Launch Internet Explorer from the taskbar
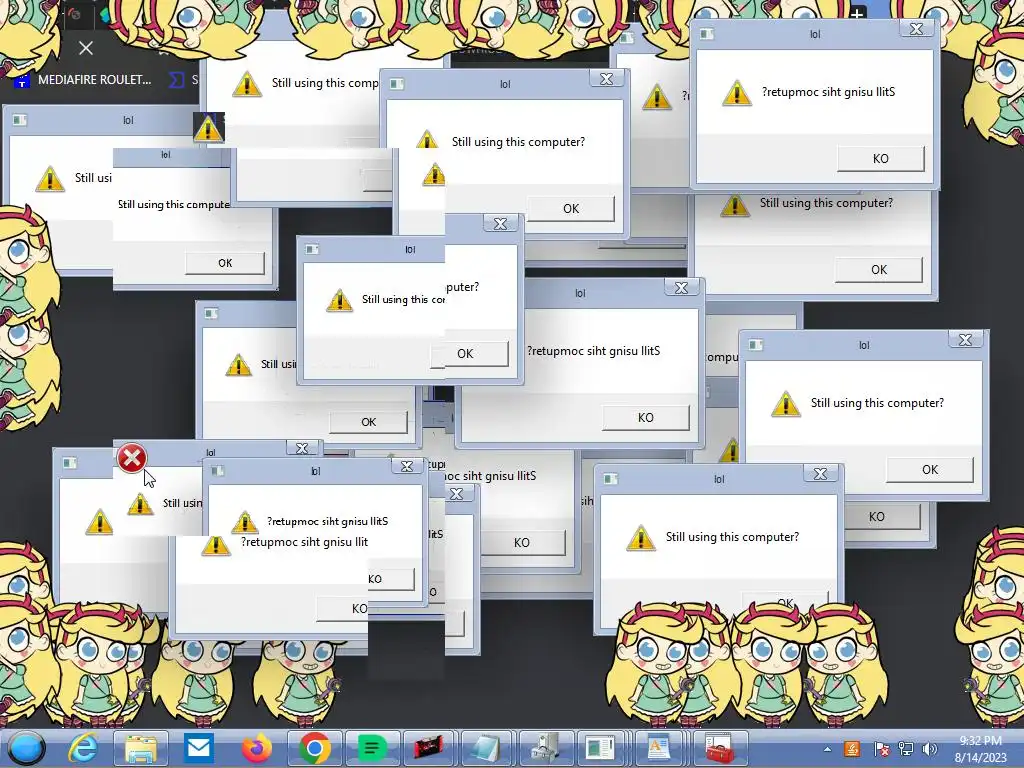Image resolution: width=1024 pixels, height=768 pixels. 84,748
